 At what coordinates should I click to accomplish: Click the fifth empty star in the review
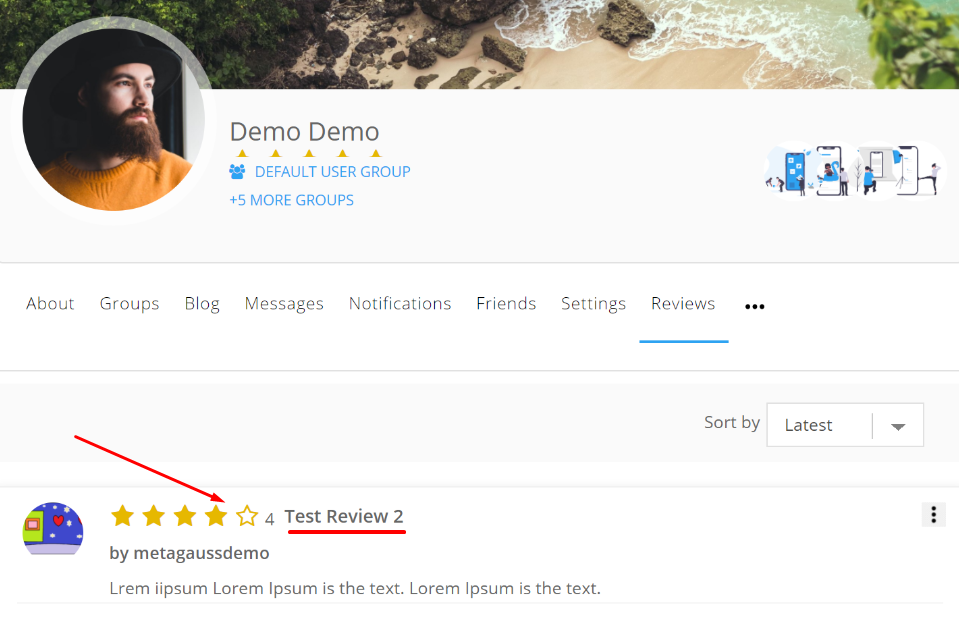point(247,516)
